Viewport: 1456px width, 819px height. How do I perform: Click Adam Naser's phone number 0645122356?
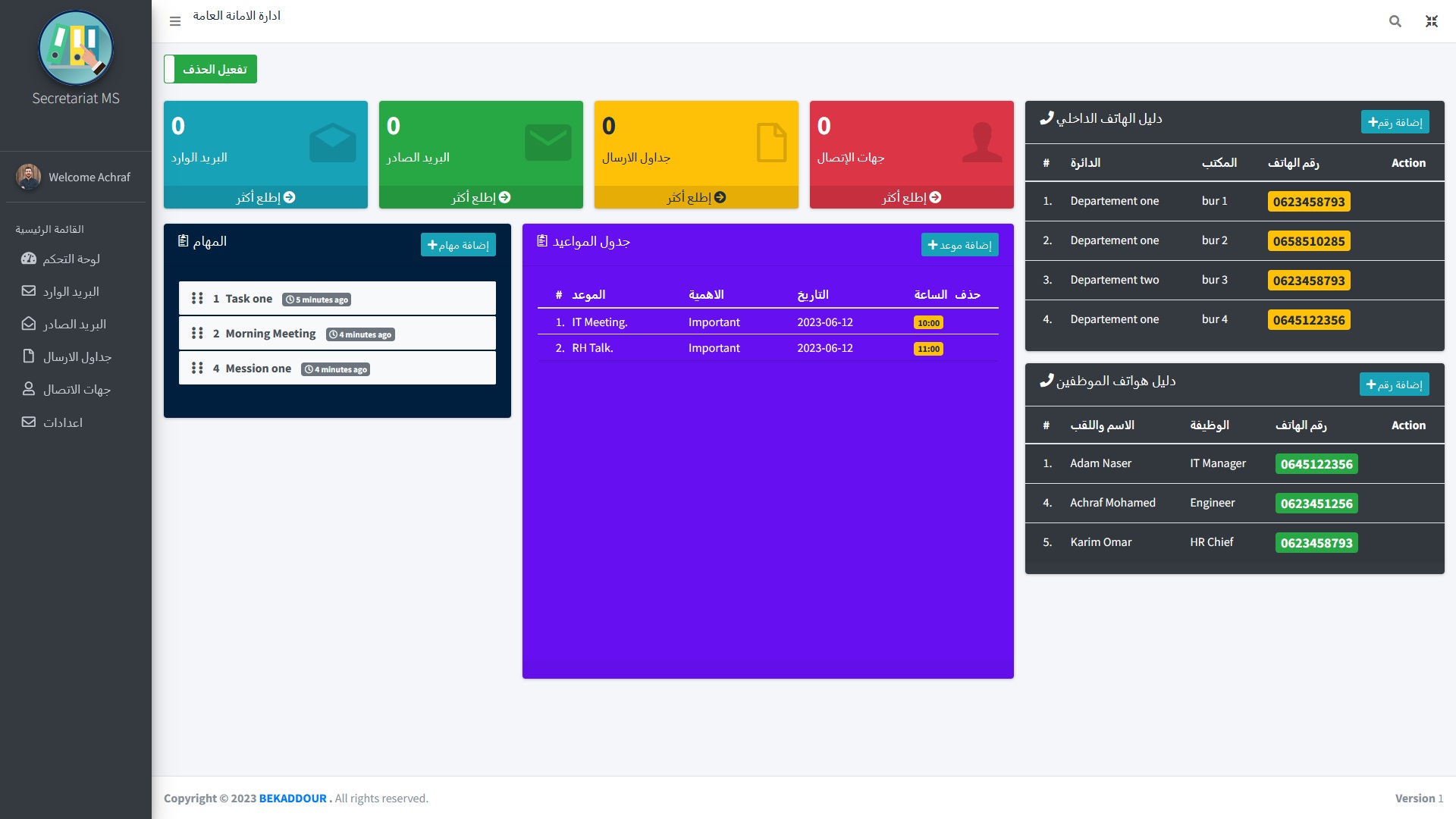pyautogui.click(x=1316, y=463)
